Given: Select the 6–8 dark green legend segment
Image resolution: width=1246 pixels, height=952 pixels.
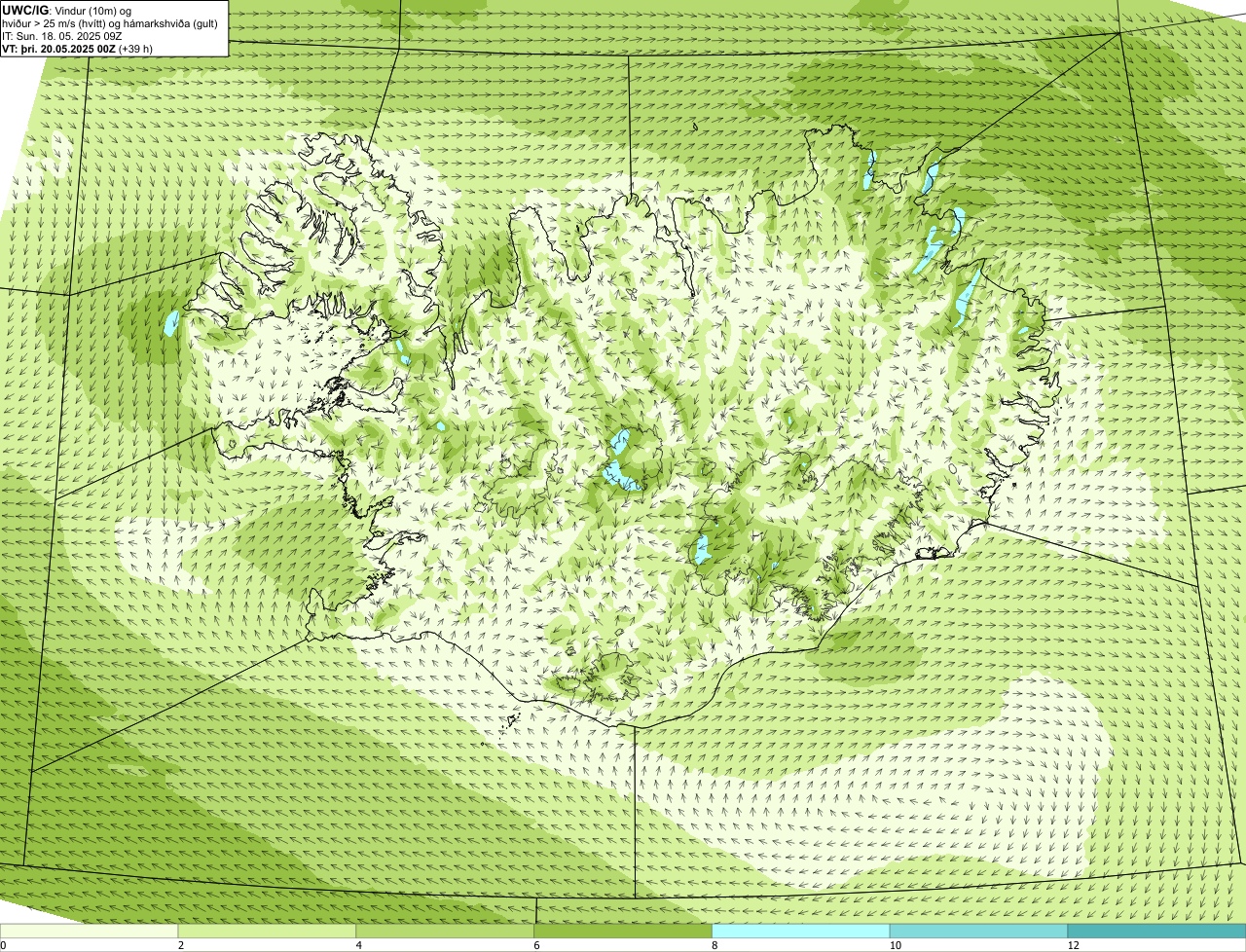Looking at the screenshot, I should click(624, 932).
